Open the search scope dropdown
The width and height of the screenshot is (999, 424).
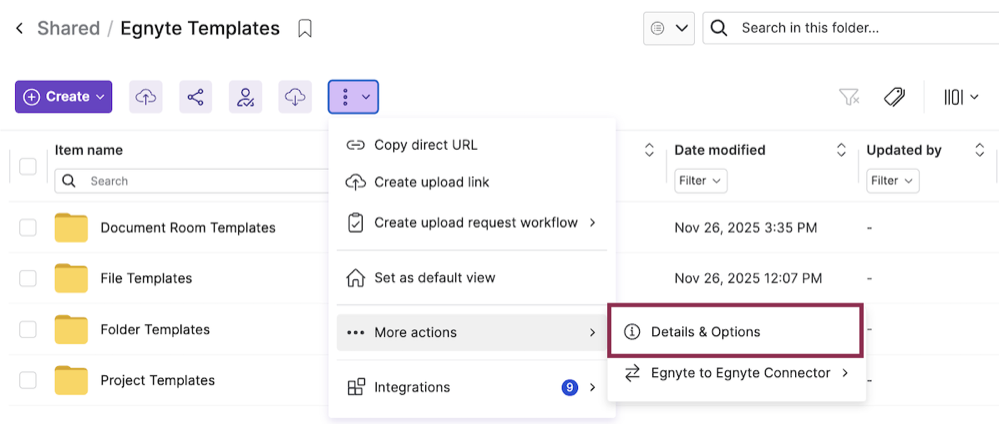pos(668,28)
